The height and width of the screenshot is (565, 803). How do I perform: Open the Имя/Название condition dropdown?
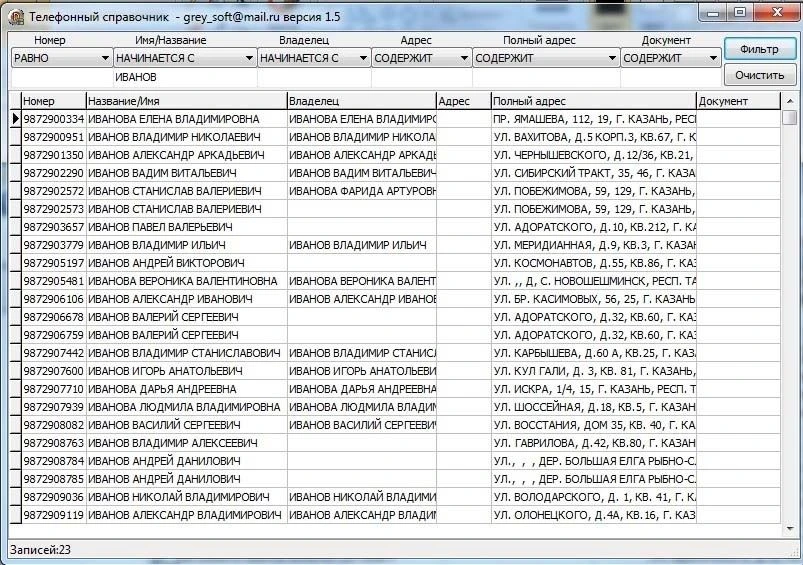click(185, 58)
